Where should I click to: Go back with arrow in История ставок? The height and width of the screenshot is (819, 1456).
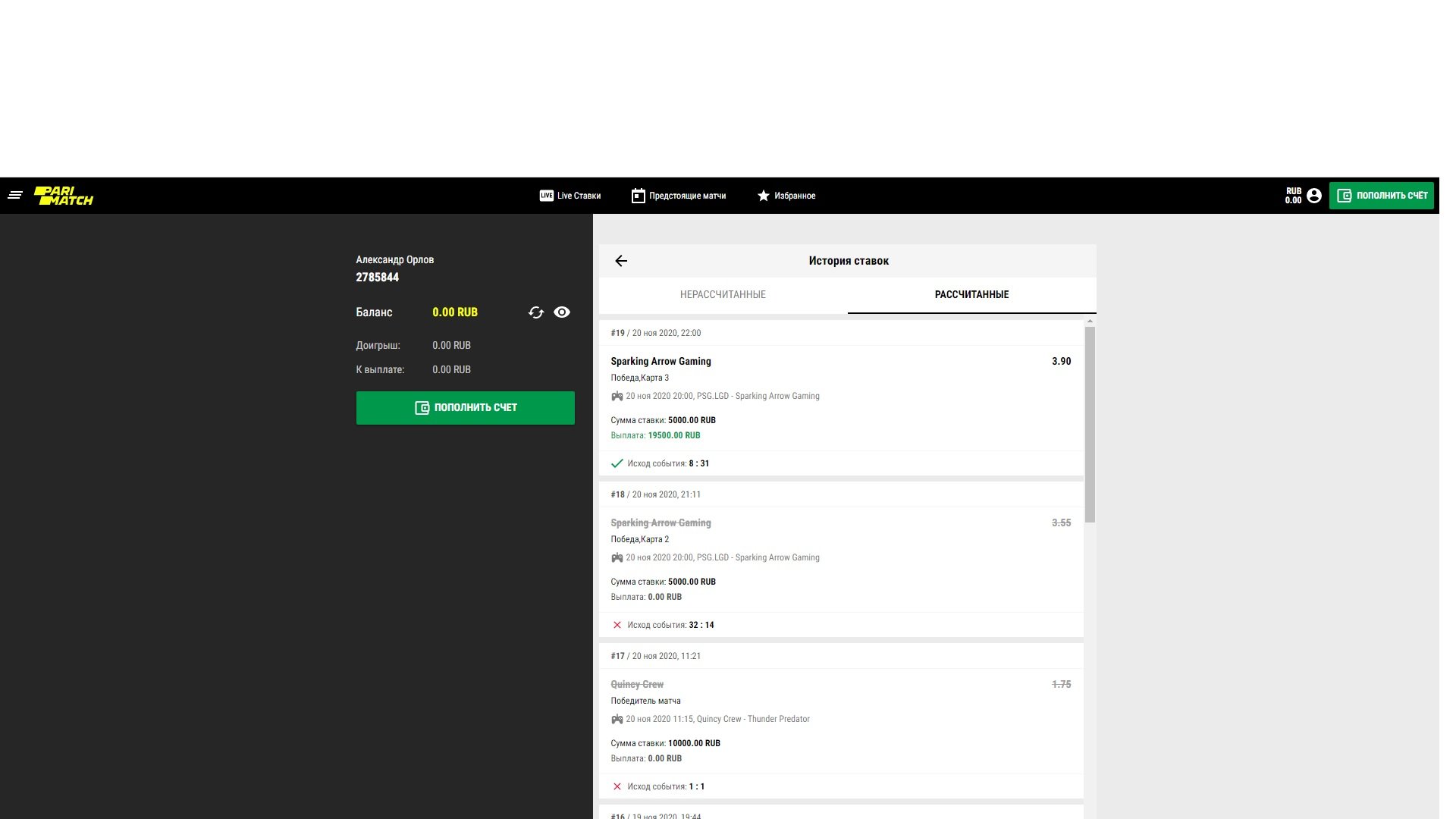[621, 261]
